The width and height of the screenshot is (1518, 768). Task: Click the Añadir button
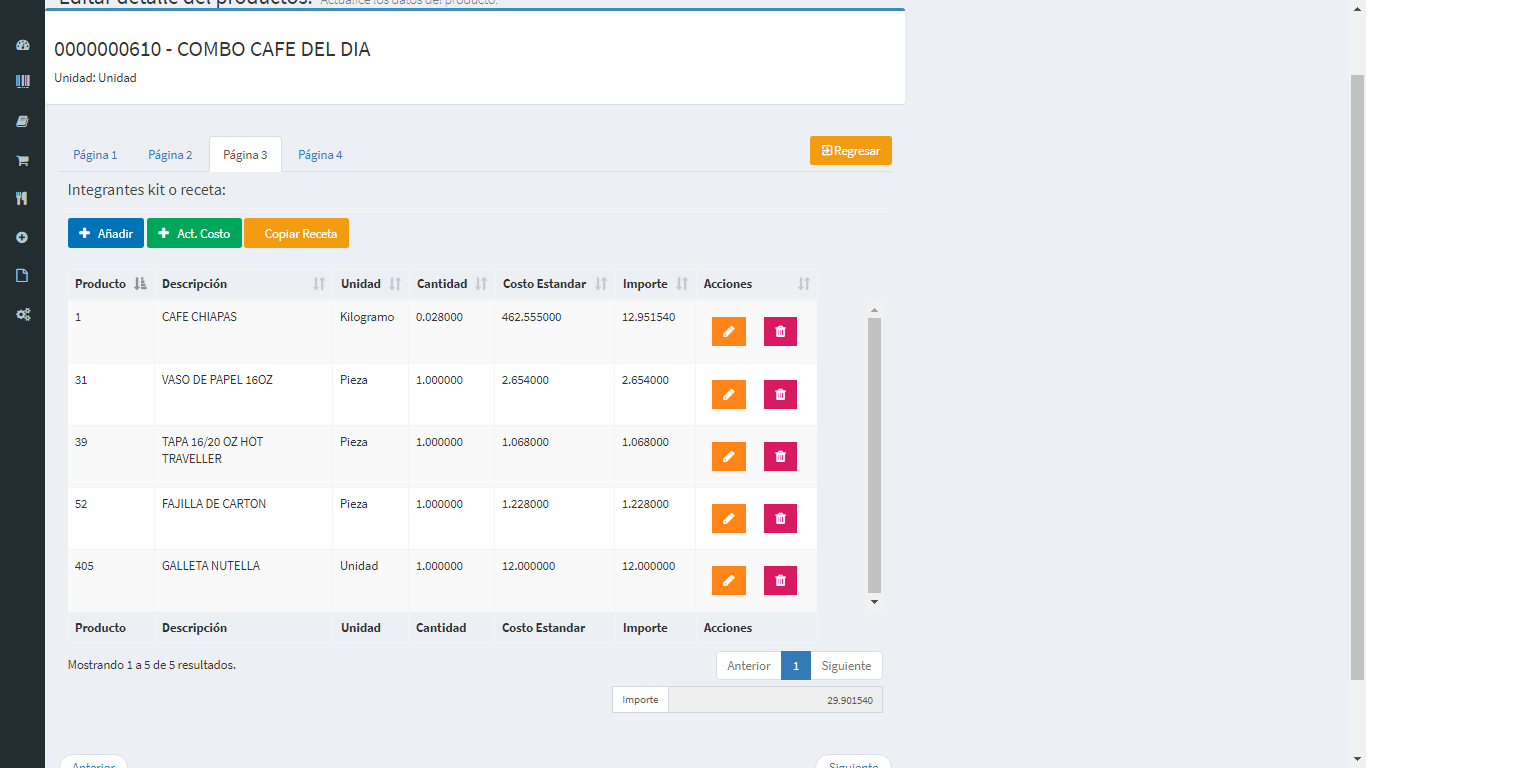(106, 233)
